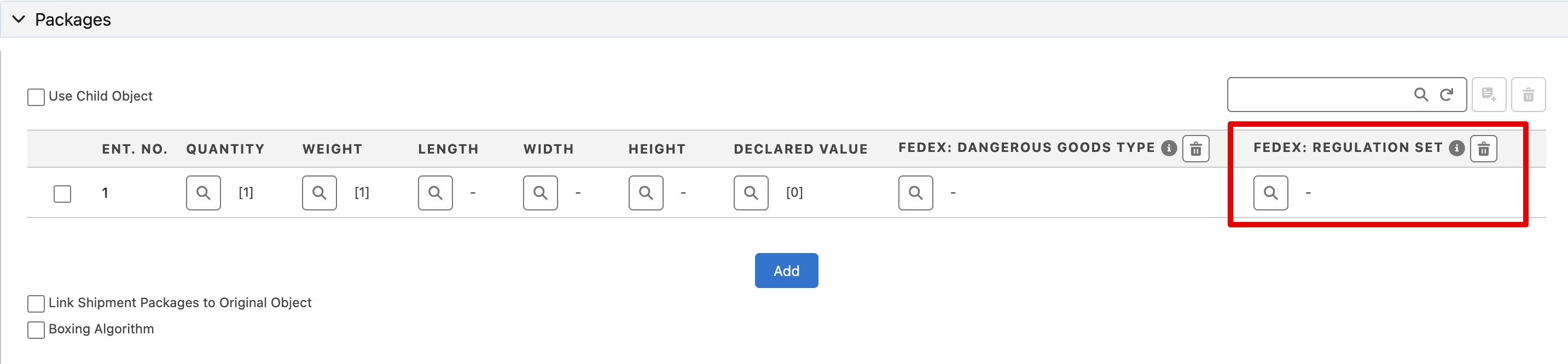Open the Length lookup magnifier
This screenshot has width=1568, height=364.
[x=435, y=192]
